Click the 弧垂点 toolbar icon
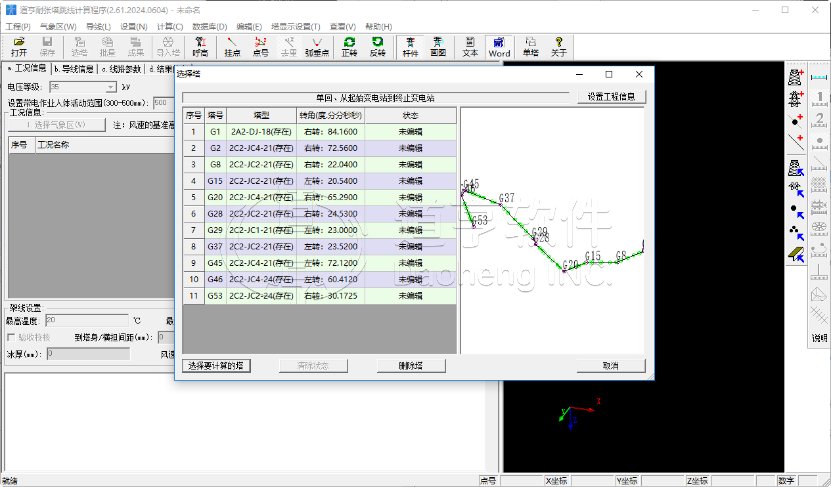Image resolution: width=831 pixels, height=487 pixels. 317,47
